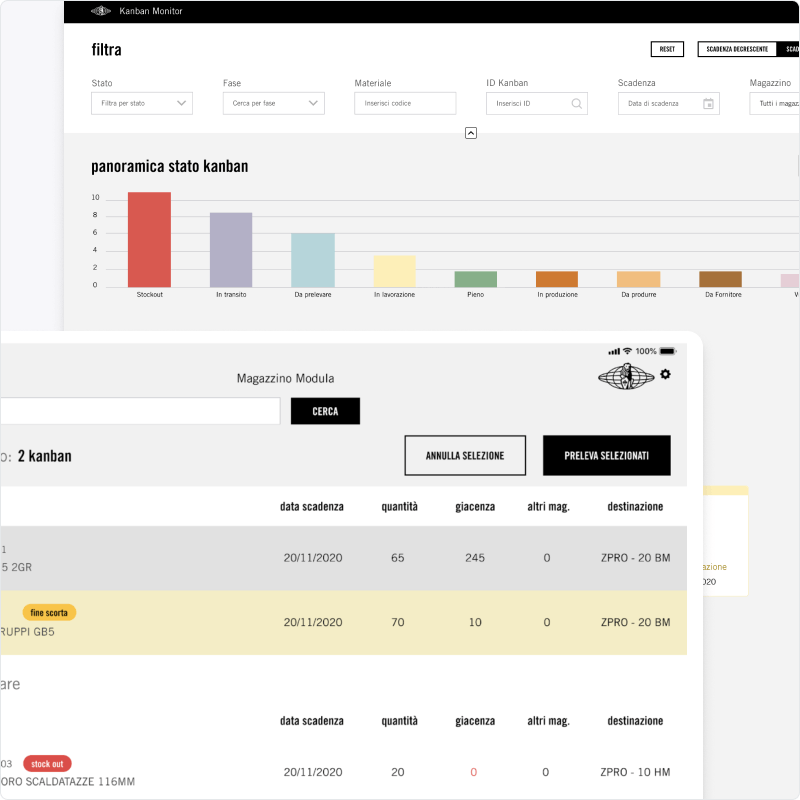
Task: Click the Kanban Monitor logo icon
Action: tap(99, 11)
